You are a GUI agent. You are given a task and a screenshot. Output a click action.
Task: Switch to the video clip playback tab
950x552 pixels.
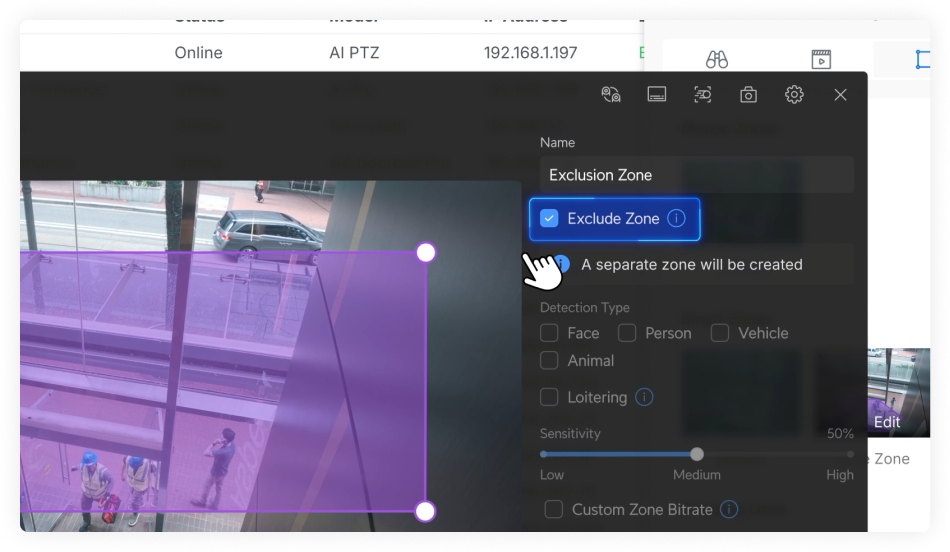coord(821,59)
